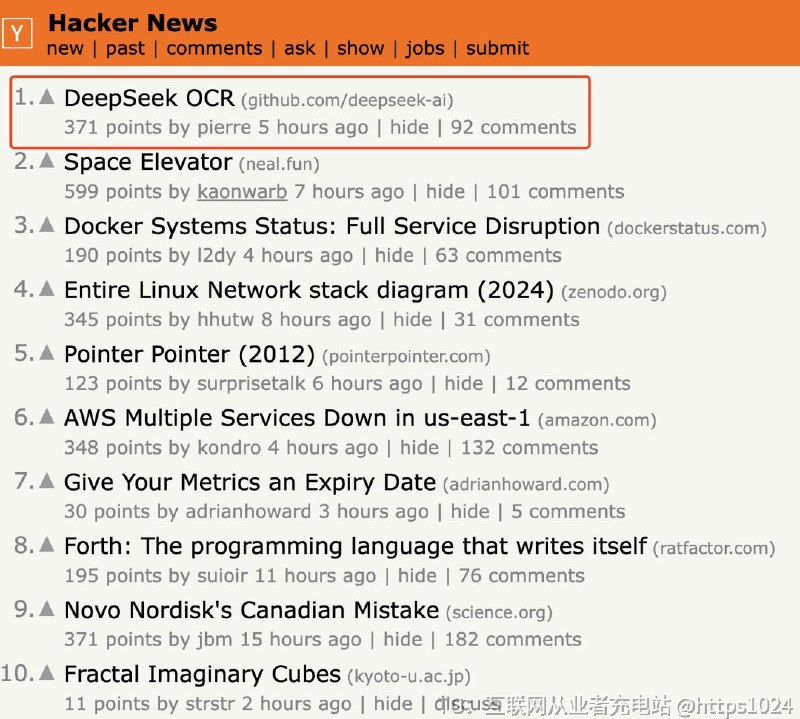Upvote the Docker Systems Status story
The height and width of the screenshot is (719, 800).
[46, 225]
